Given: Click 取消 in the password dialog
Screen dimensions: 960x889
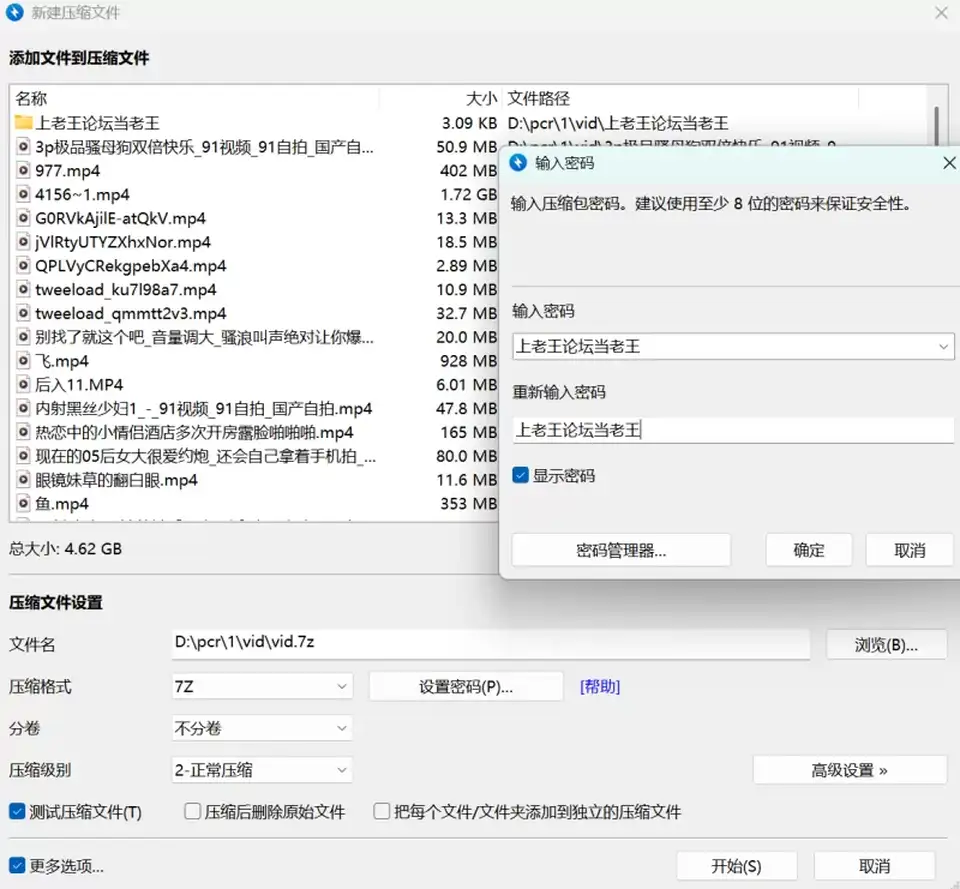Looking at the screenshot, I should coord(910,550).
